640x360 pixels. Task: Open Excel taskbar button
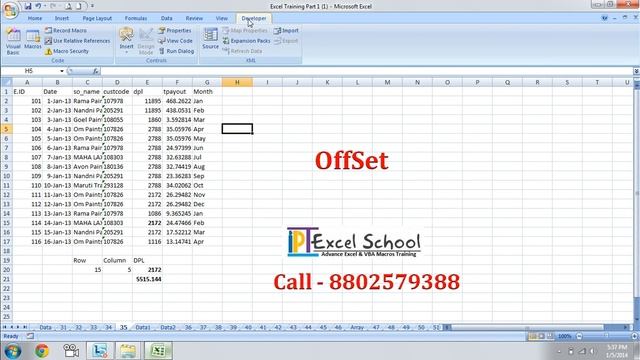[x=158, y=351]
